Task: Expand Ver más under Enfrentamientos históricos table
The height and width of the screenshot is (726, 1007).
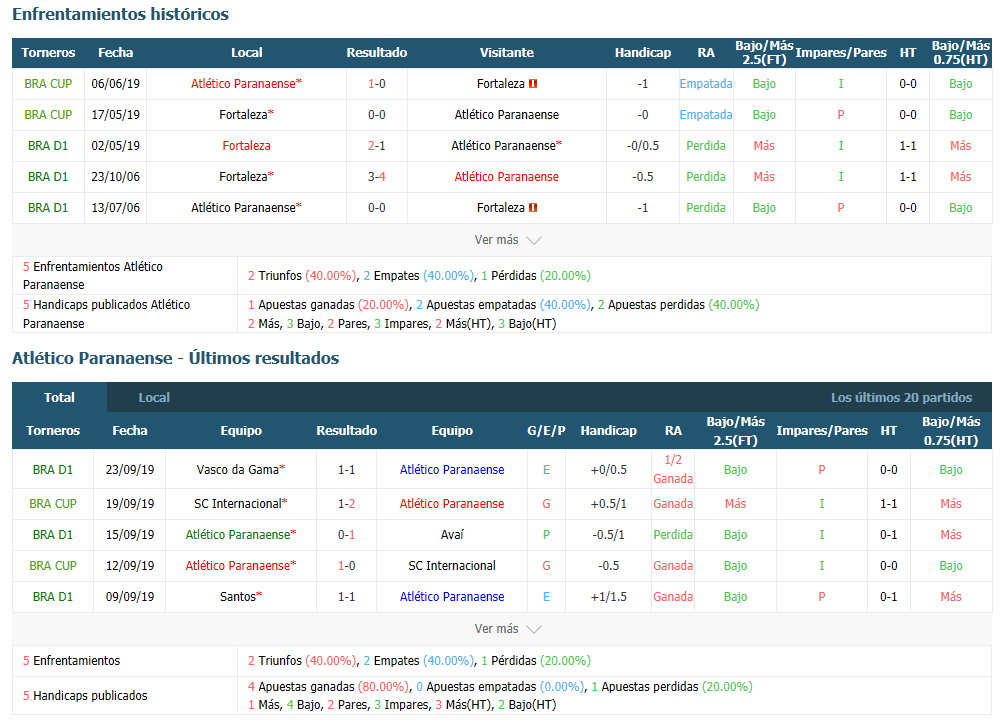Action: click(x=507, y=240)
